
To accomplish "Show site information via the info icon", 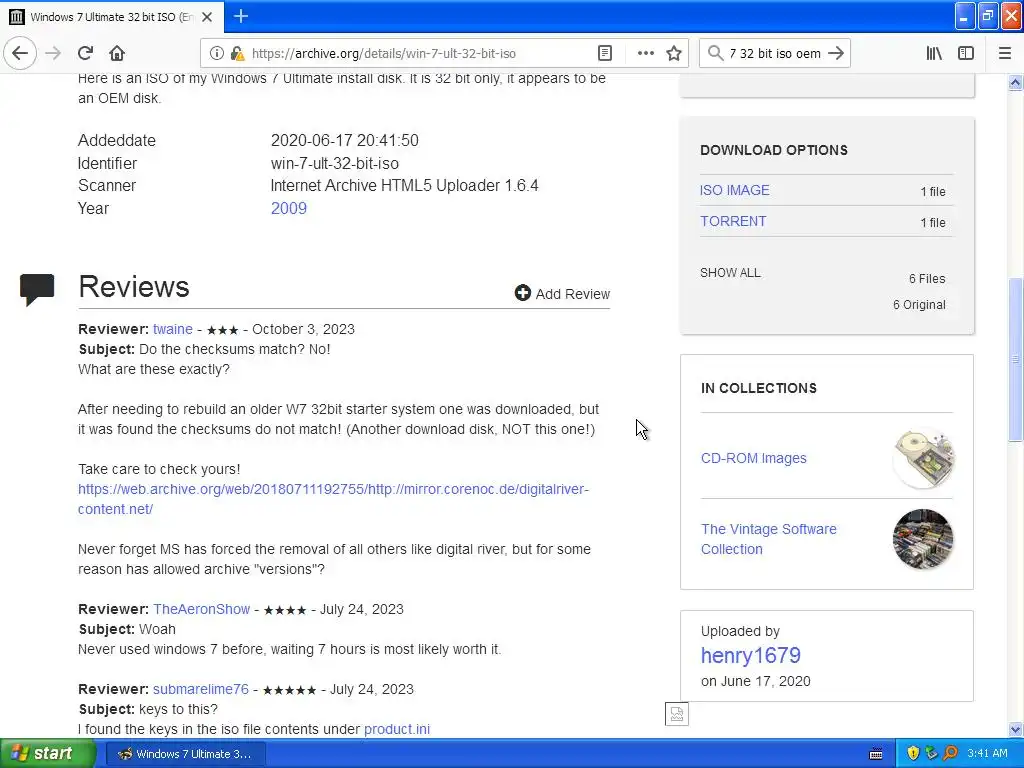I will (217, 54).
